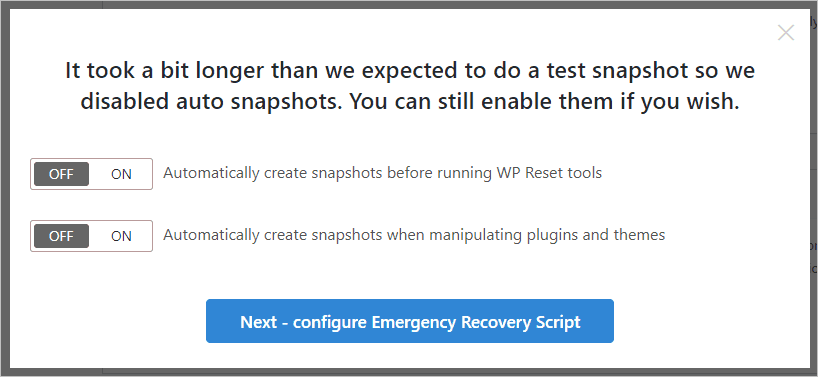818x377 pixels.
Task: Click the label about snapshots before WP Reset tools
Action: [x=382, y=173]
